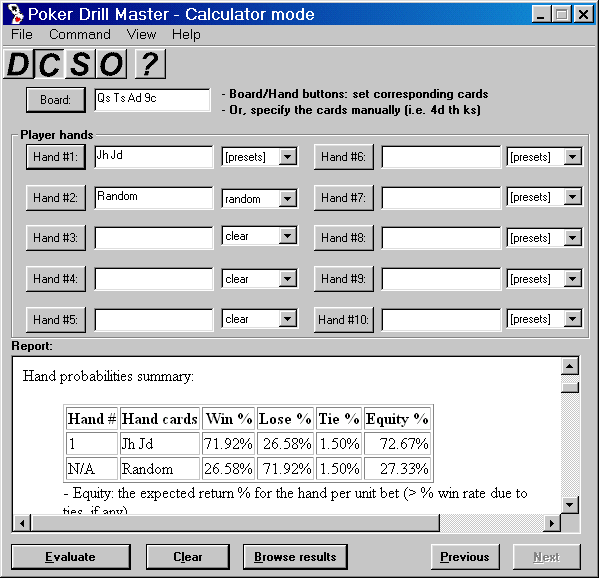Open the Hand #9 presets dropdown
Viewport: 599px width, 578px height.
pyautogui.click(x=545, y=279)
